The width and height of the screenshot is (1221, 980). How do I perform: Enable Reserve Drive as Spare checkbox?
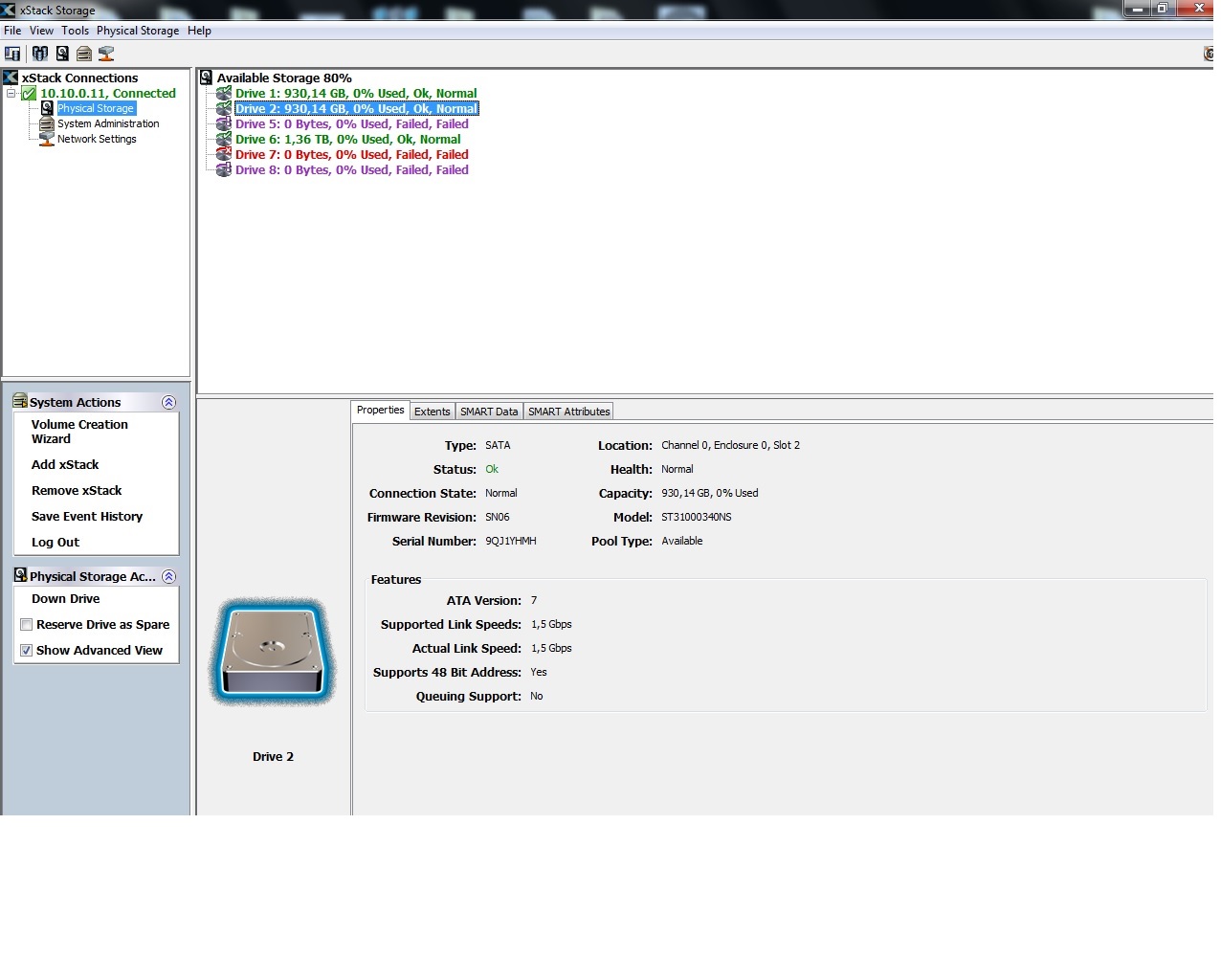pos(27,625)
